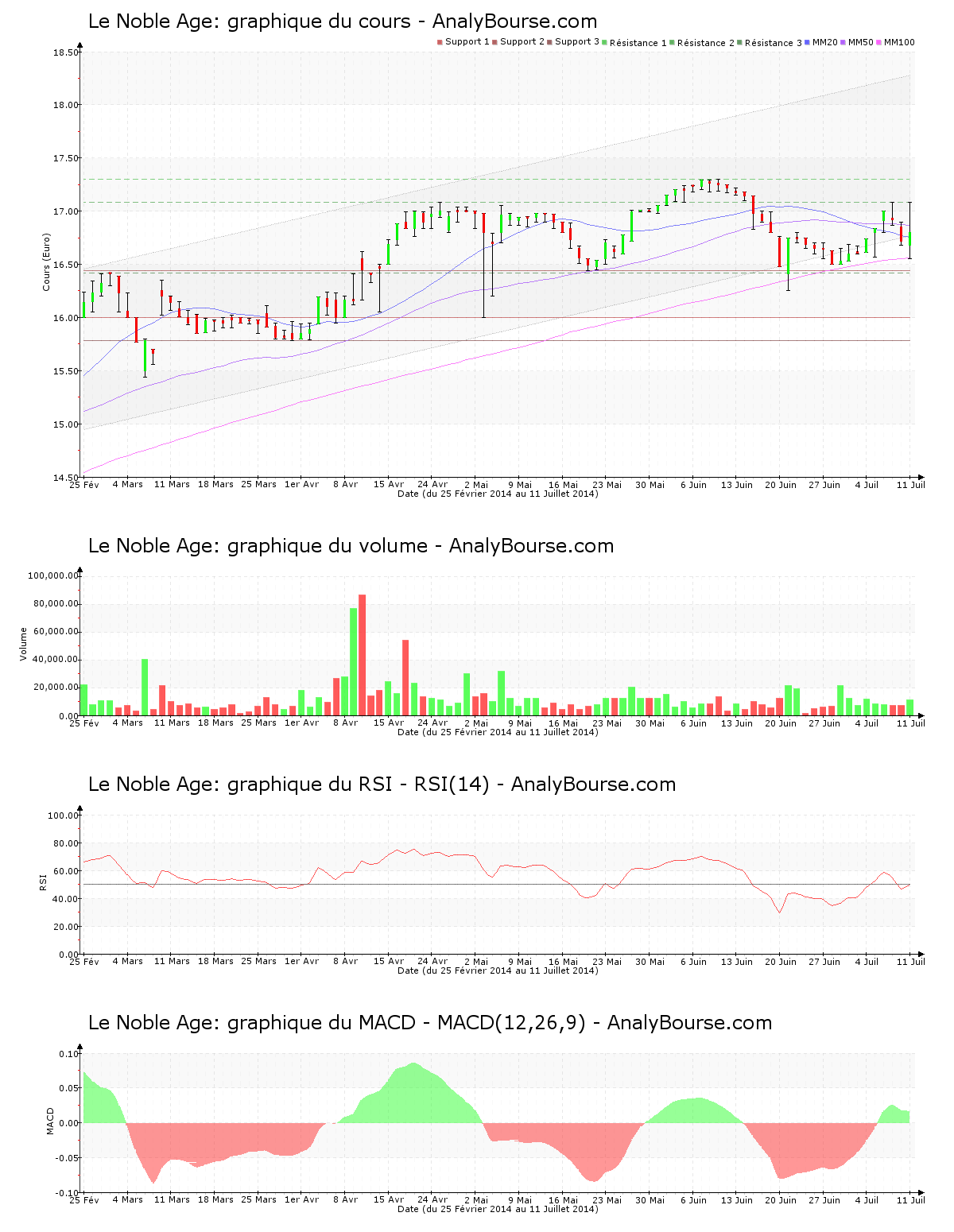Viewport: 954px width, 1232px height.
Task: Click the 17.00 price axis label
Action: tap(67, 211)
